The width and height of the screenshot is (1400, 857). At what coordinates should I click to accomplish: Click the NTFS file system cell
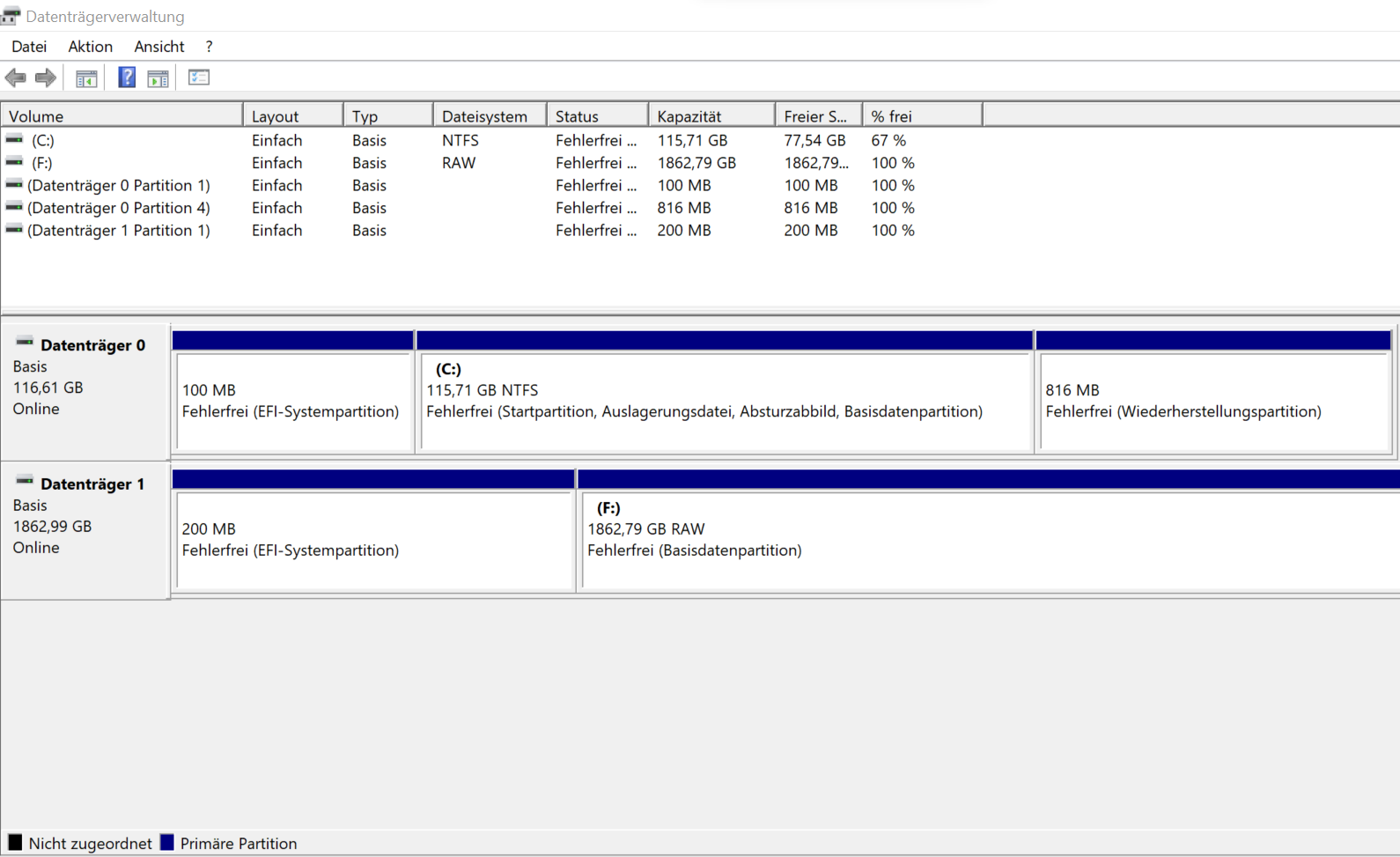pos(461,140)
